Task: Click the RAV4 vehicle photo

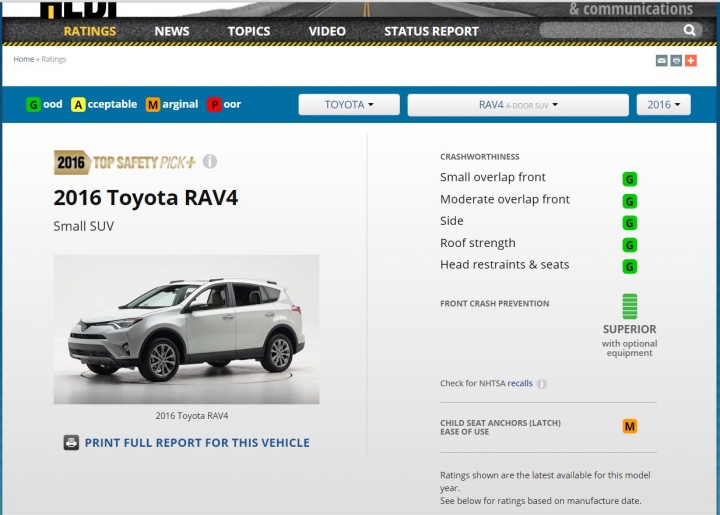Action: coord(186,330)
